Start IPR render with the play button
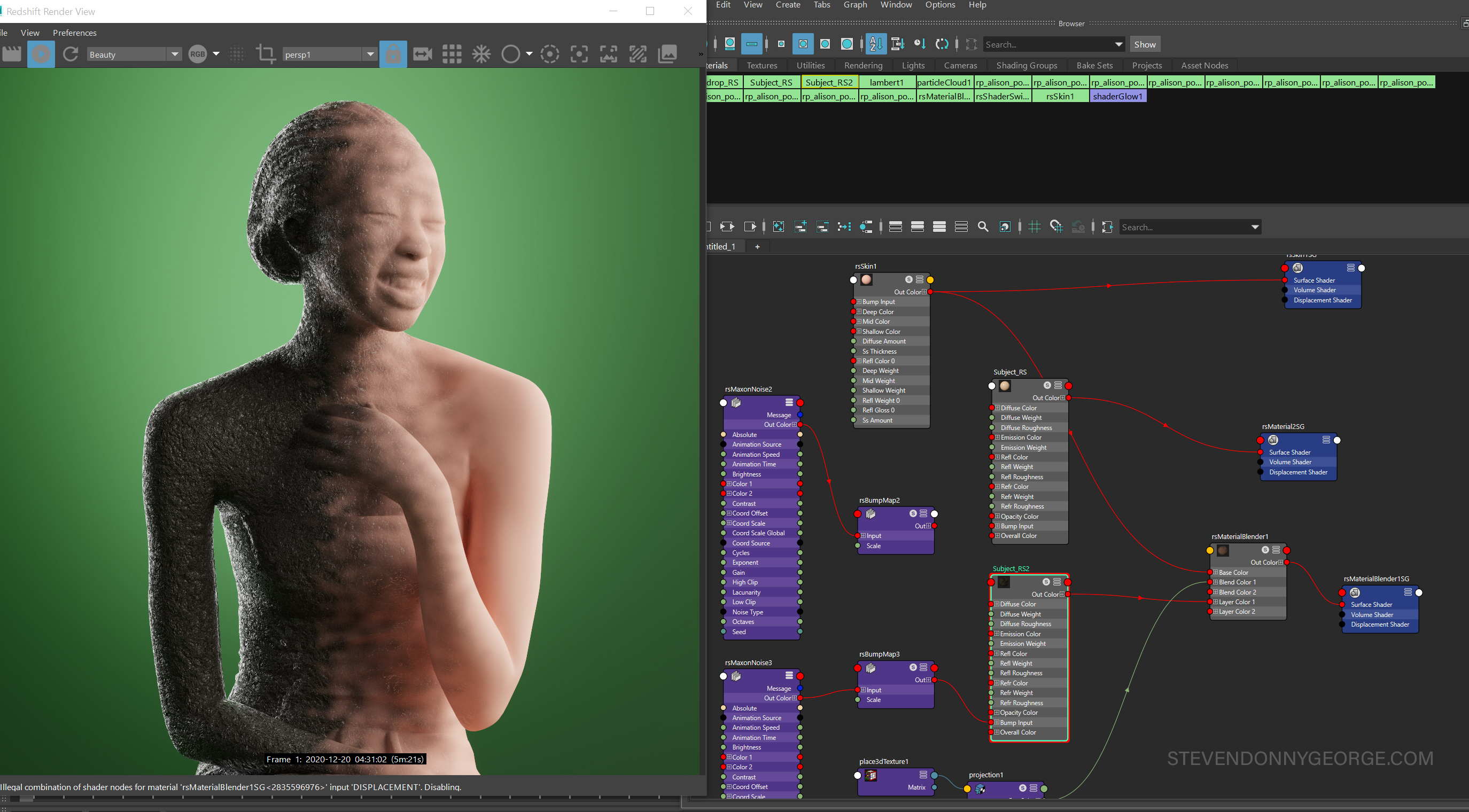This screenshot has height=812, width=1469. click(41, 54)
